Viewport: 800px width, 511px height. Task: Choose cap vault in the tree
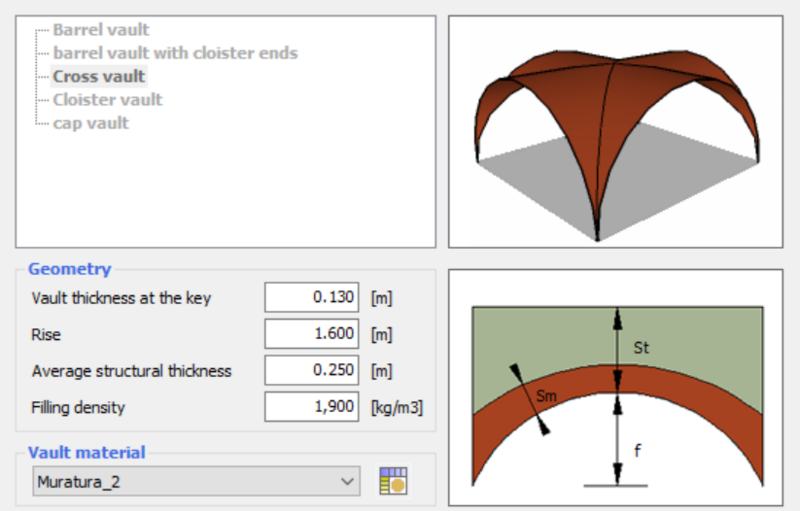click(x=91, y=123)
